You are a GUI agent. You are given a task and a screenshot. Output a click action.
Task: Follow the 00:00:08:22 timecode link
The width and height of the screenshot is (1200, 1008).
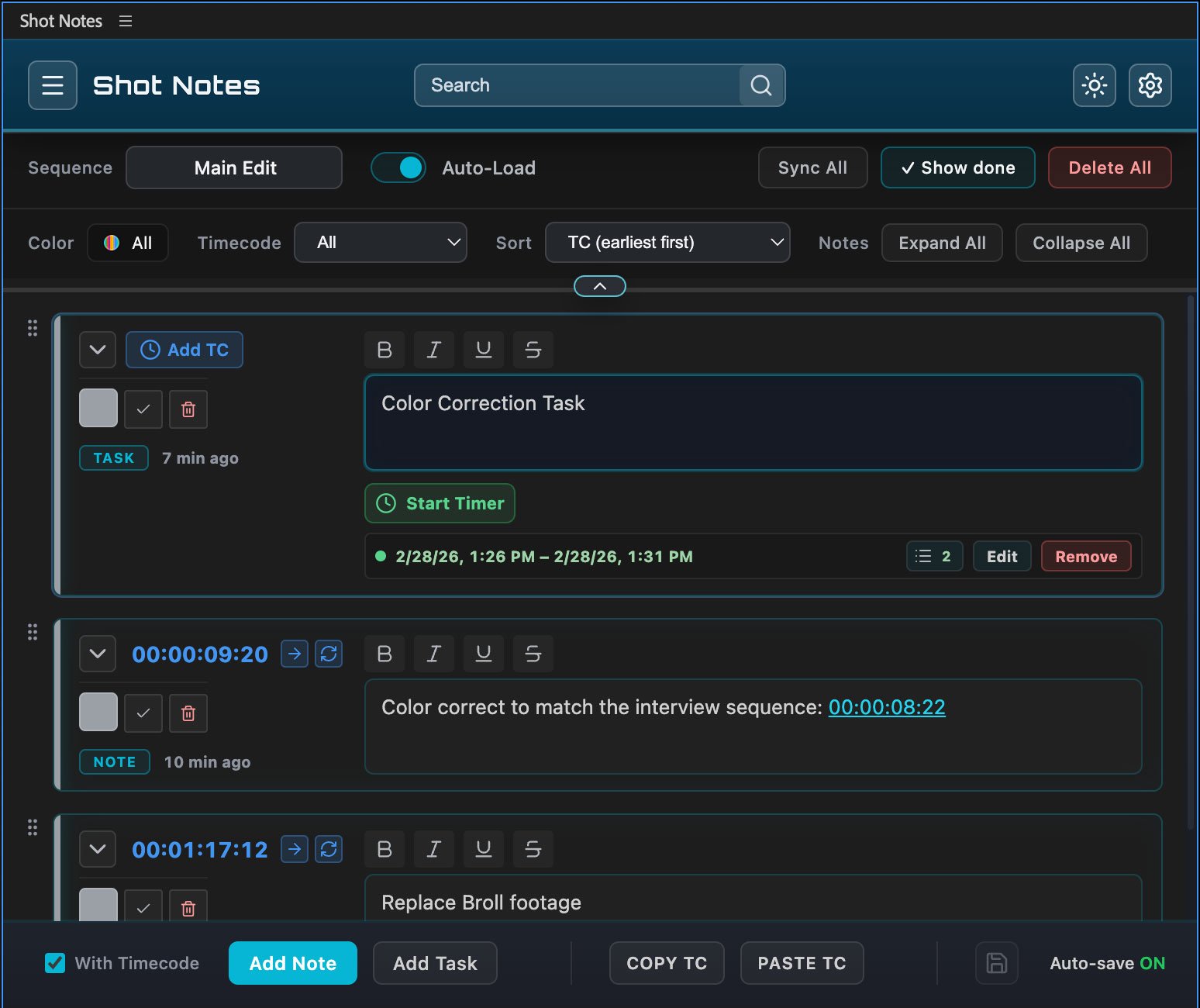pyautogui.click(x=887, y=707)
